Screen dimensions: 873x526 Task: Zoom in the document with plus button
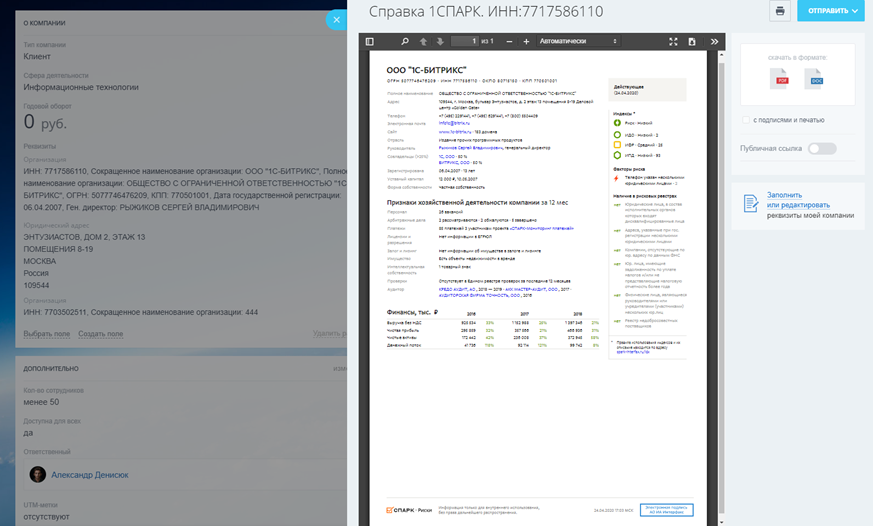[x=526, y=42]
